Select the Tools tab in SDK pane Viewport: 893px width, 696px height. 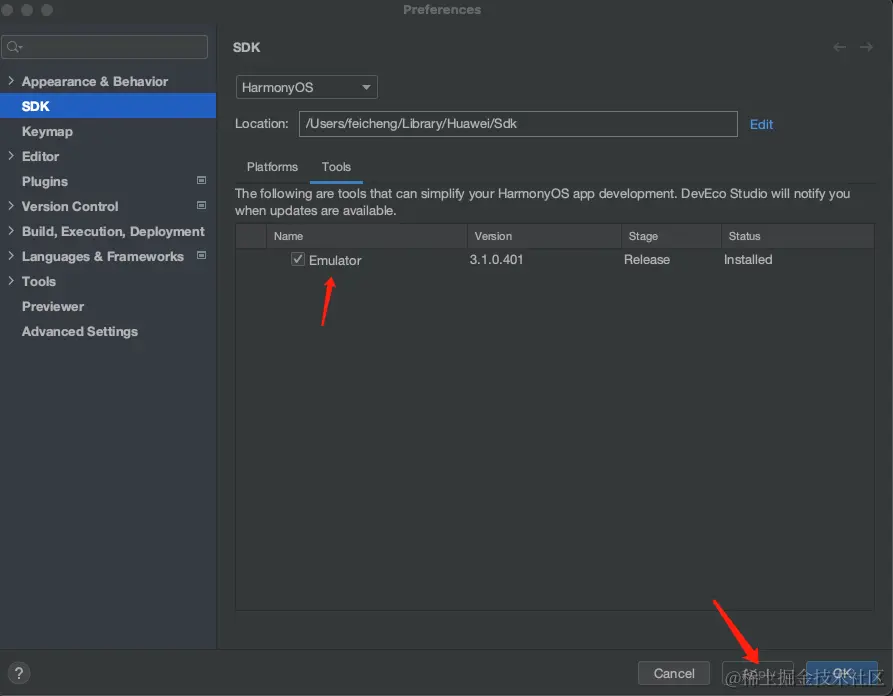point(336,167)
